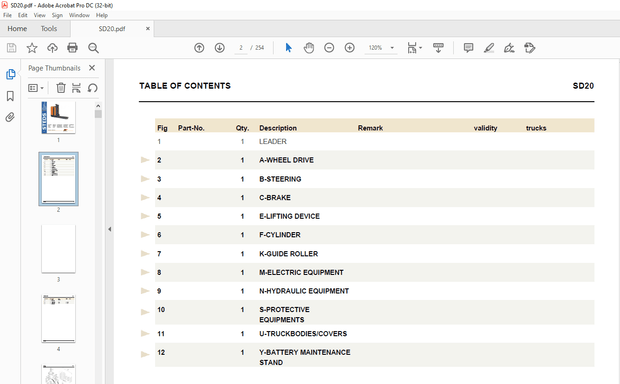The height and width of the screenshot is (384, 620).
Task: Expand the F-CYLINDER row arrow
Action: [x=145, y=235]
